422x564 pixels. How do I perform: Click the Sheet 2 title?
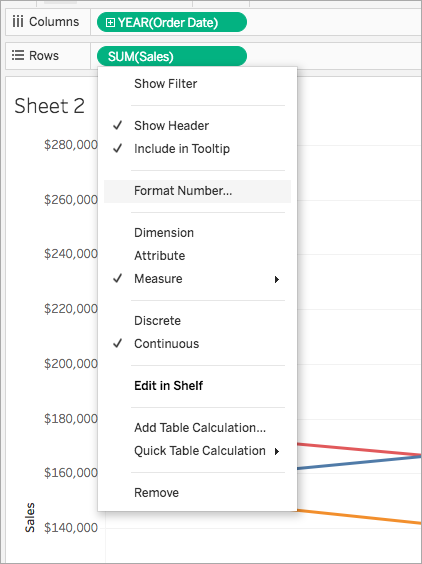coord(49,106)
